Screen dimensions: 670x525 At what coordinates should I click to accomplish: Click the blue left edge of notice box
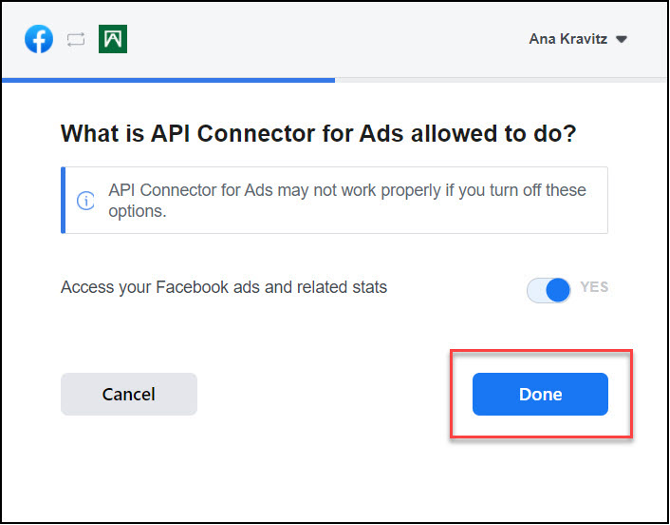pyautogui.click(x=63, y=200)
